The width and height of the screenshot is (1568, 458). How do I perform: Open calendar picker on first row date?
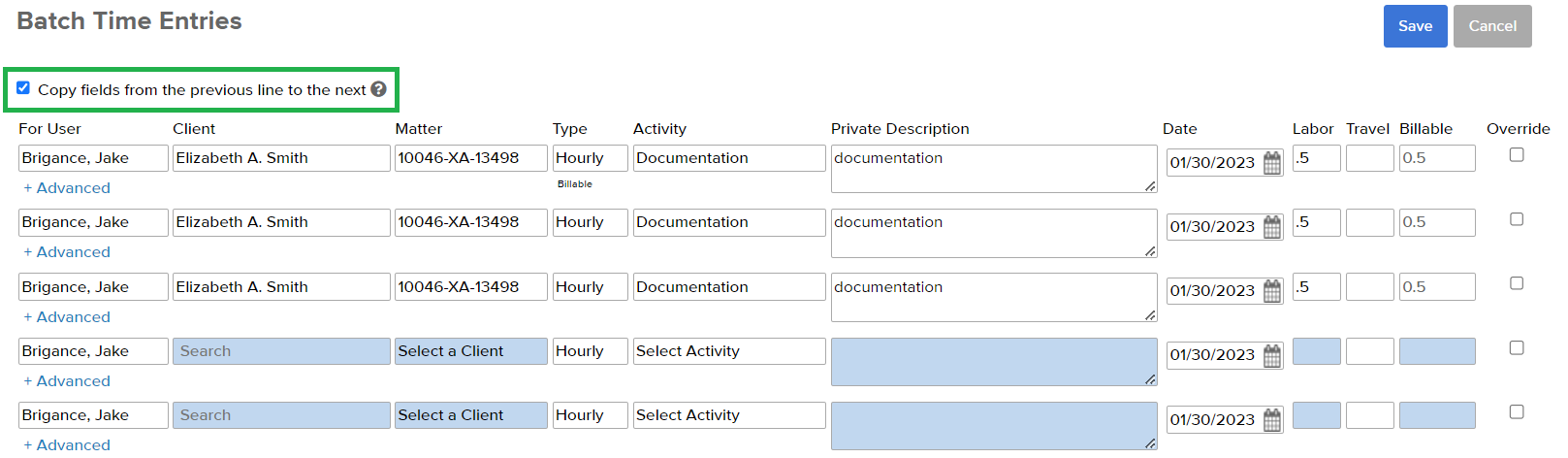coord(1272,163)
